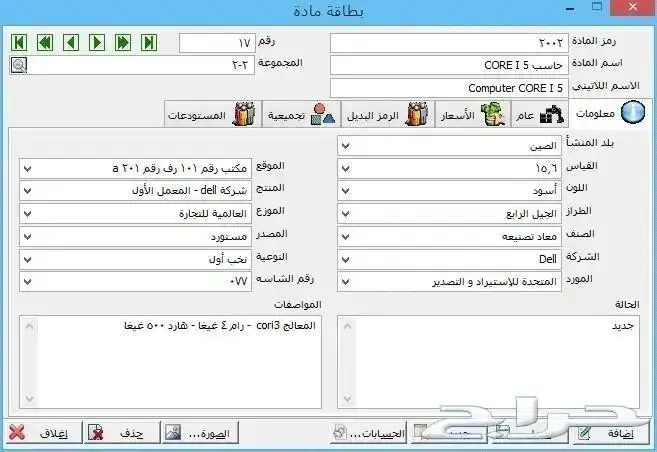Open the المستودعات warehouses tab
This screenshot has width=657, height=452.
[213, 114]
